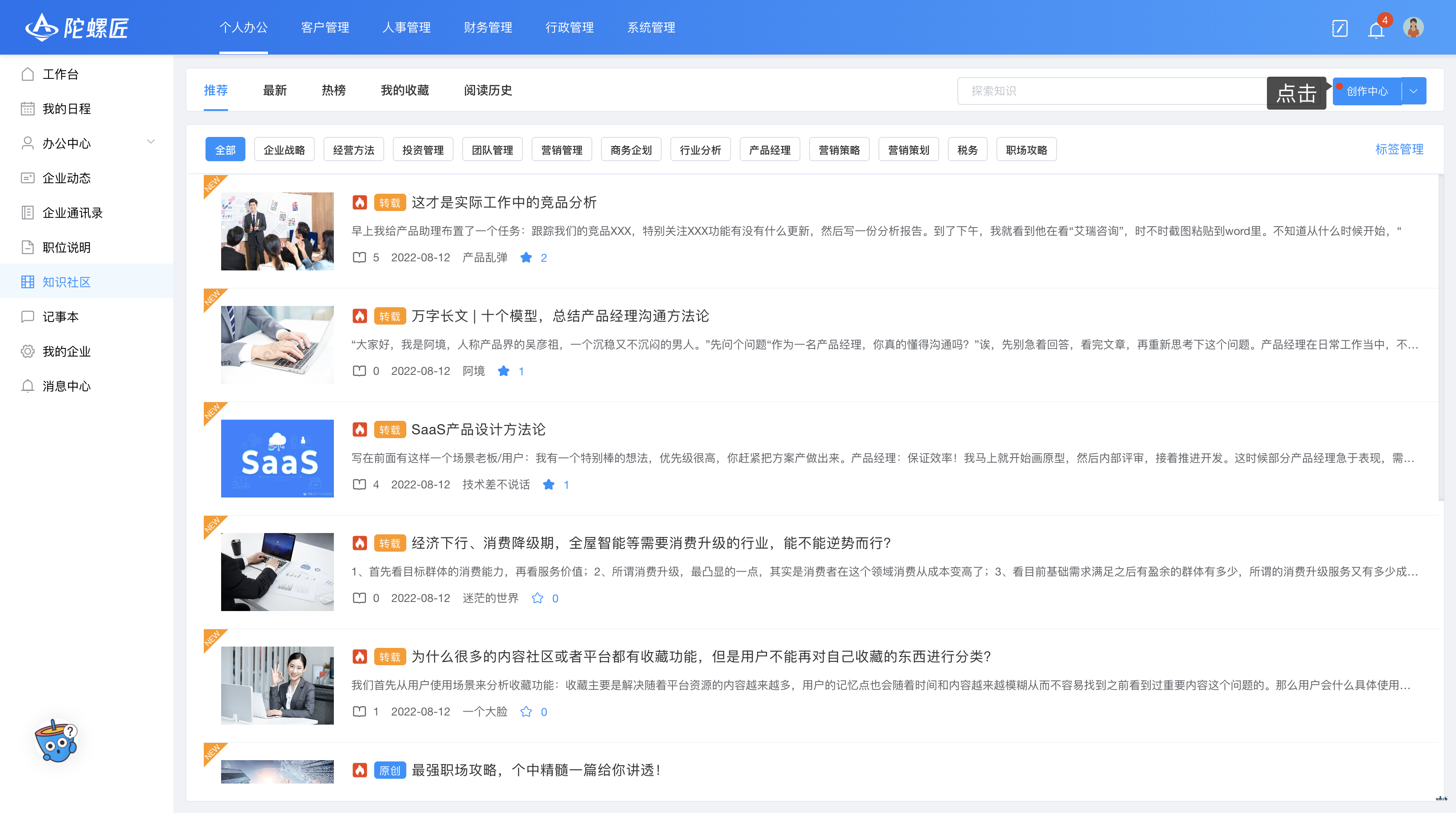Image resolution: width=1456 pixels, height=813 pixels.
Task: Open 人事管理 top menu
Action: click(406, 27)
